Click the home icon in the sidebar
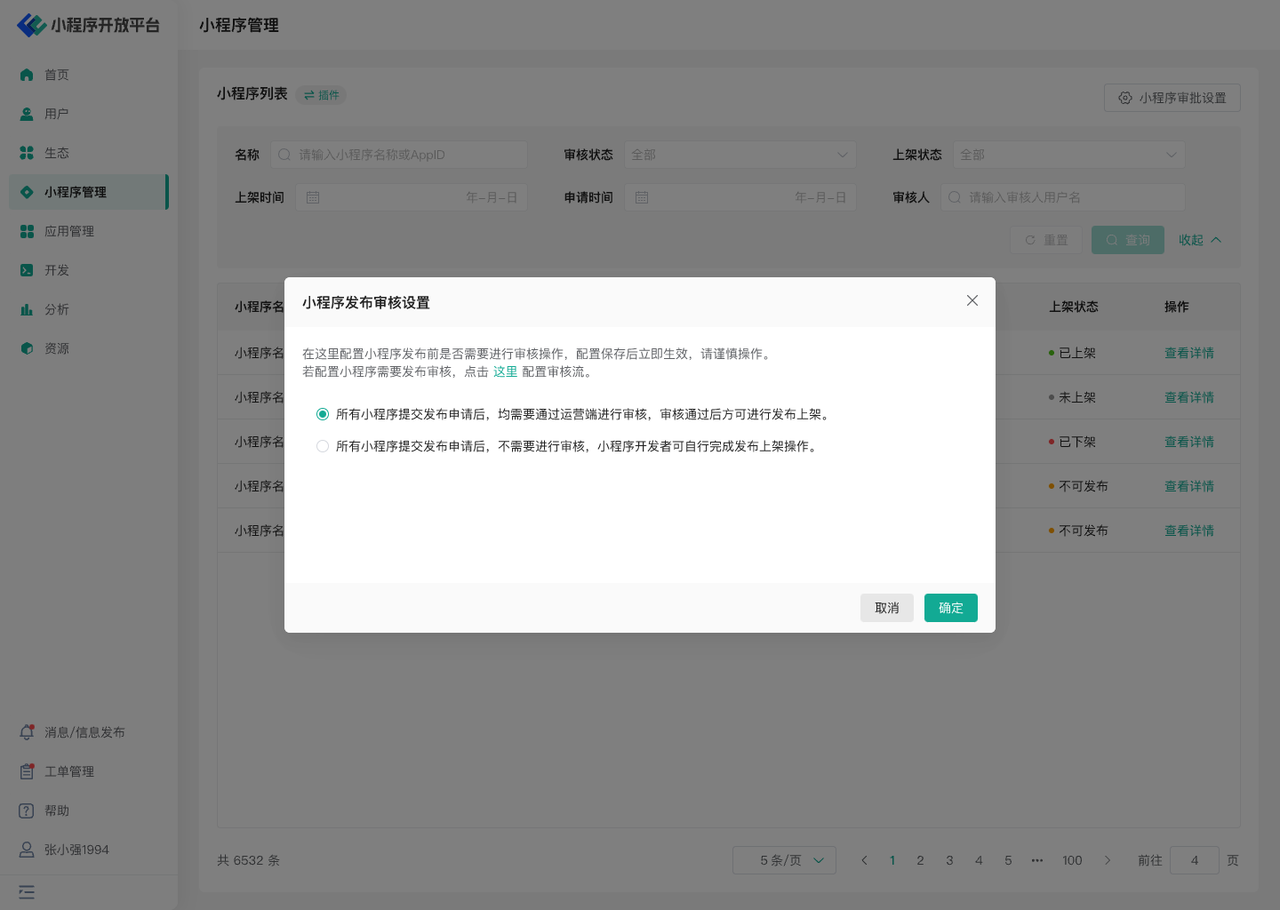Screen dimensions: 1280x910 point(27,75)
